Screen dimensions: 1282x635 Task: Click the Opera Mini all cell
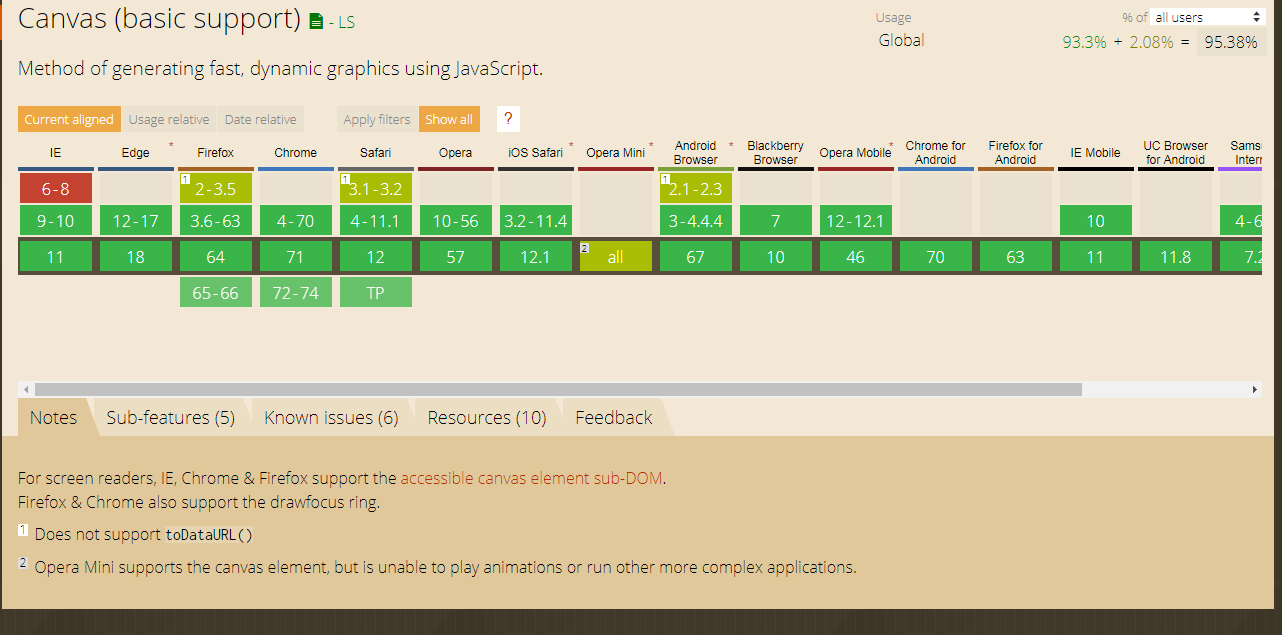[615, 257]
